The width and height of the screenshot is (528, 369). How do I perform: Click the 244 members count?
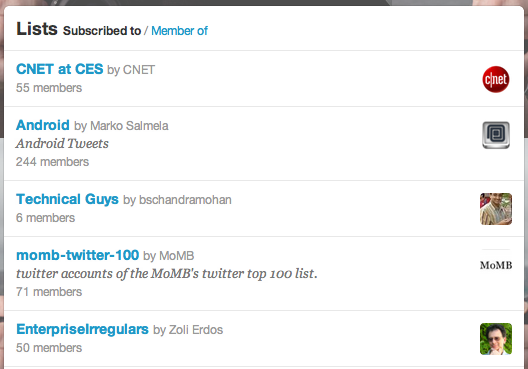pyautogui.click(x=52, y=162)
